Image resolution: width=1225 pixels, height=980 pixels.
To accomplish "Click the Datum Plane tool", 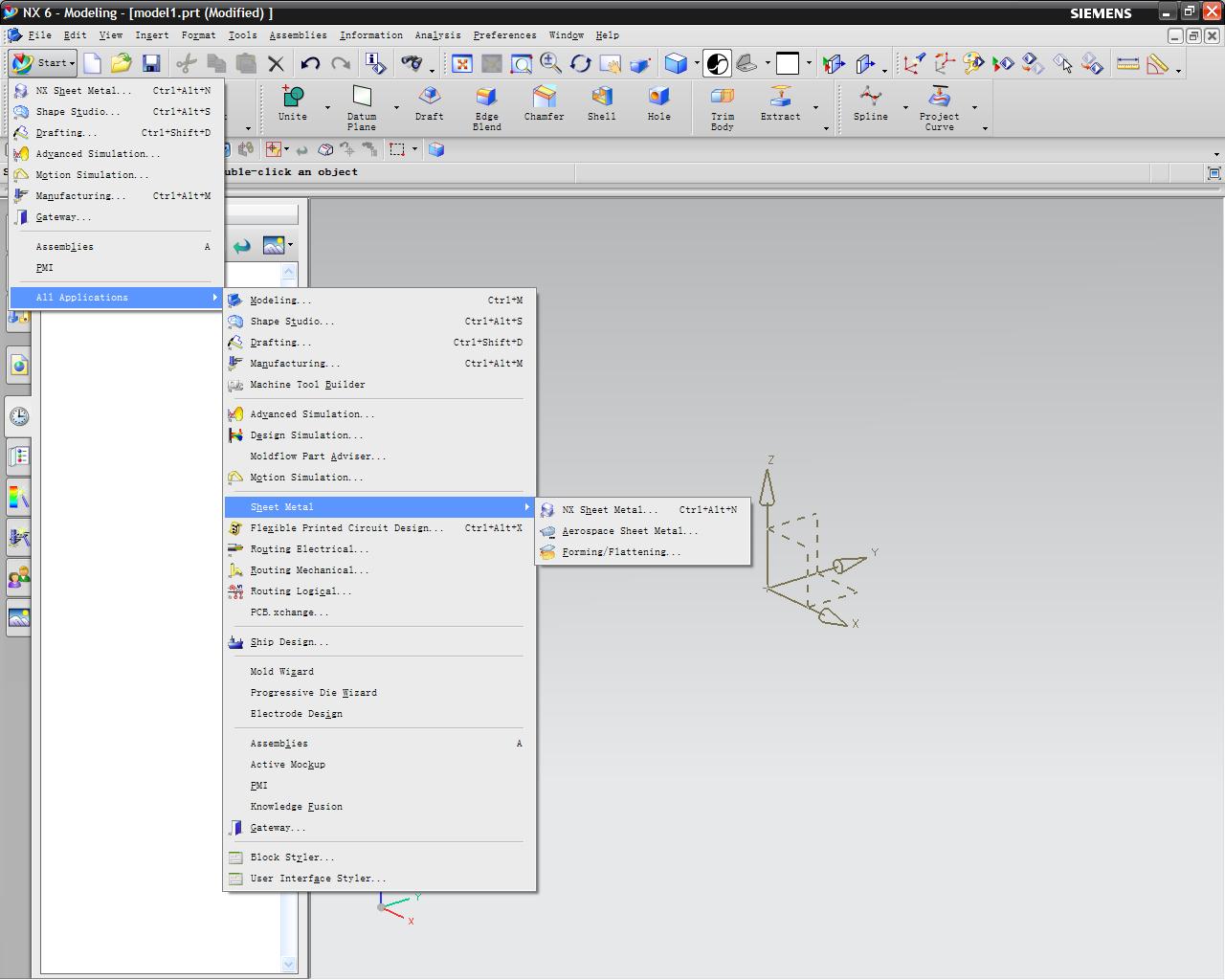I will point(362,108).
